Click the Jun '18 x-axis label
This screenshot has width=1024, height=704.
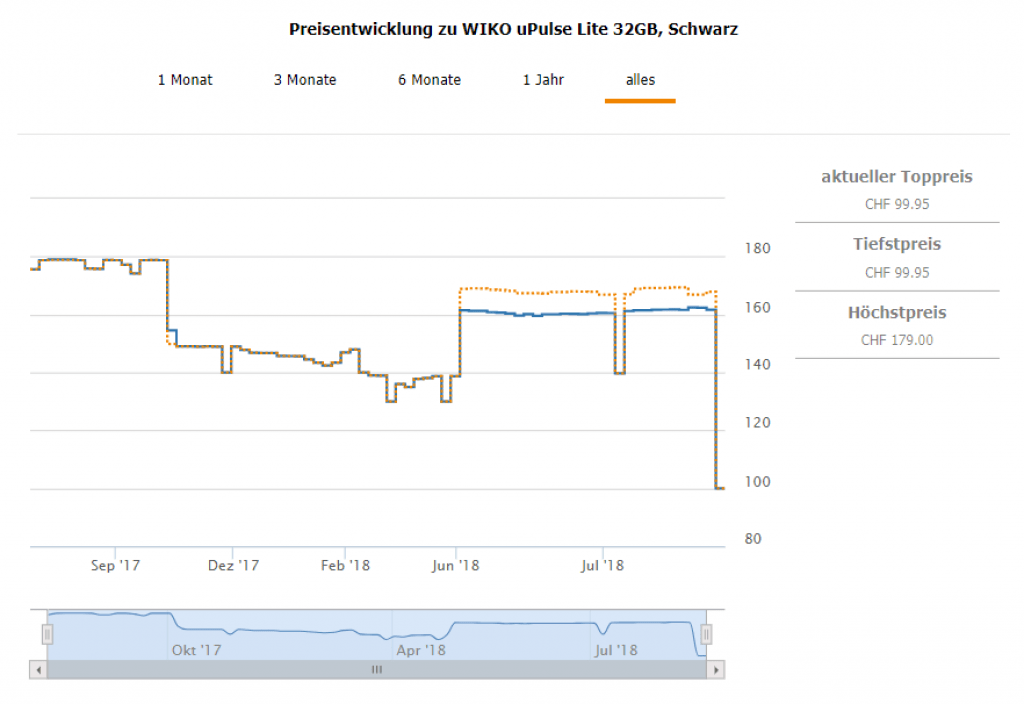(456, 566)
